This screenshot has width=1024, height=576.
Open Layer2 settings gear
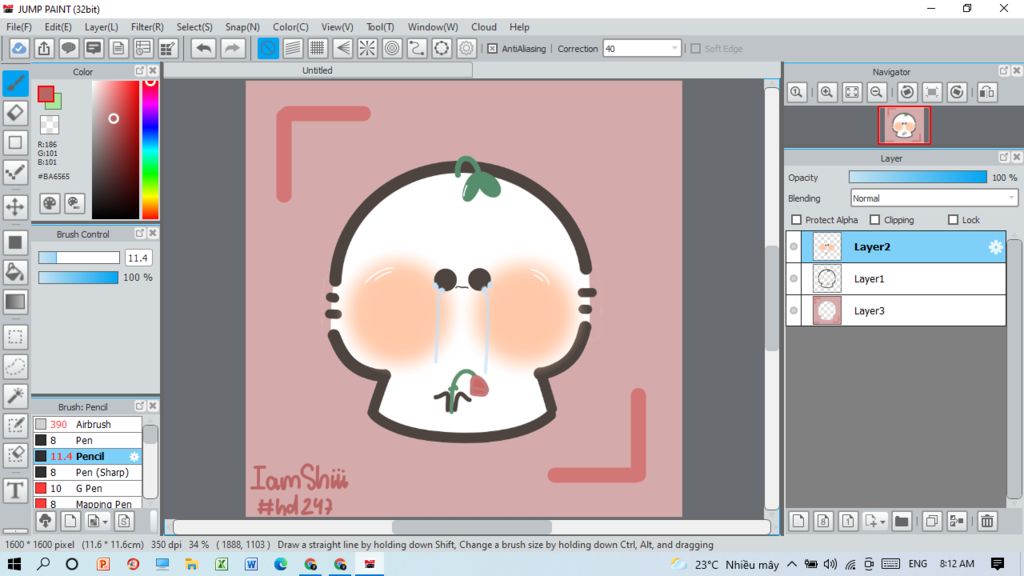pos(995,247)
